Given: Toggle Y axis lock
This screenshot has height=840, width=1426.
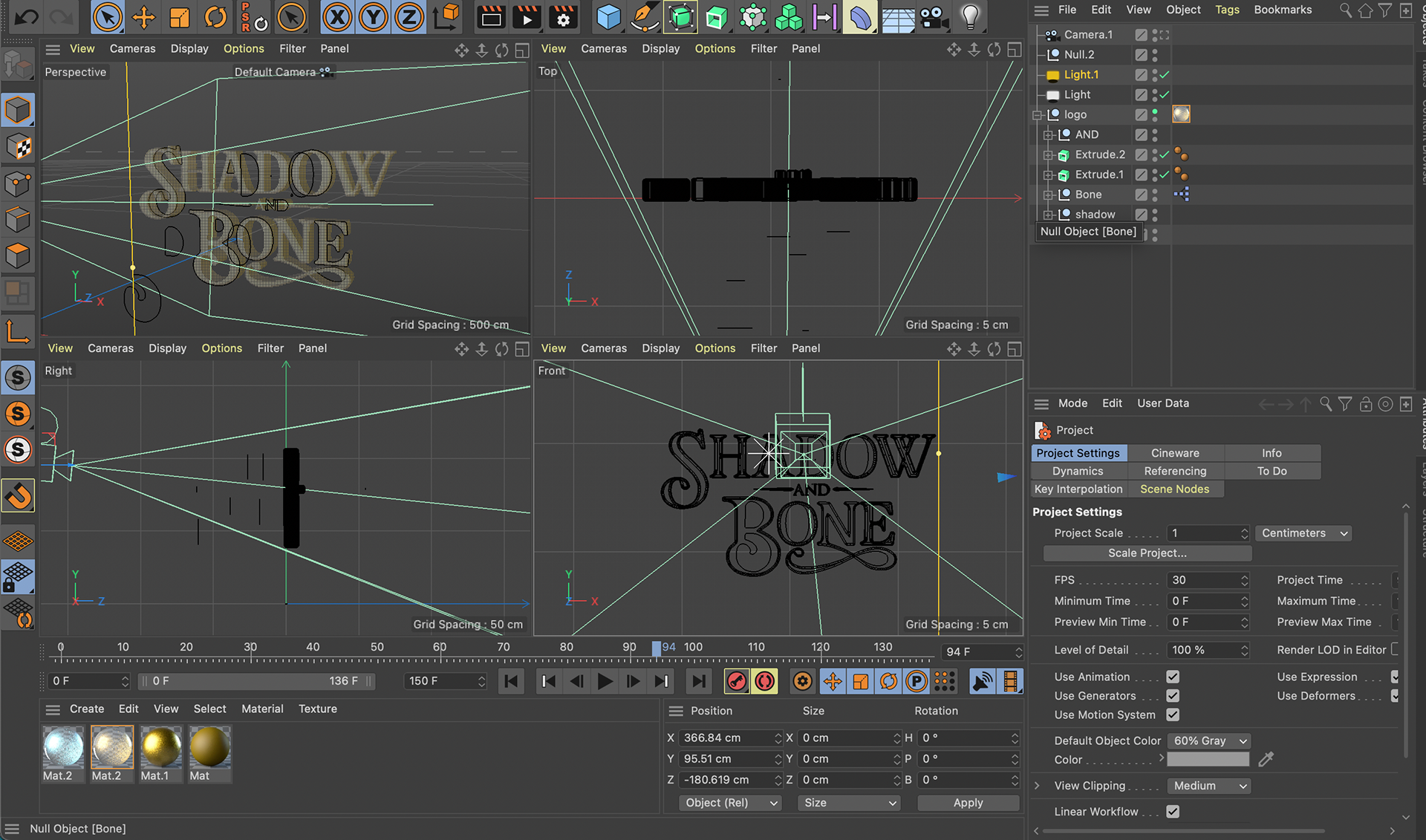Looking at the screenshot, I should [x=373, y=16].
